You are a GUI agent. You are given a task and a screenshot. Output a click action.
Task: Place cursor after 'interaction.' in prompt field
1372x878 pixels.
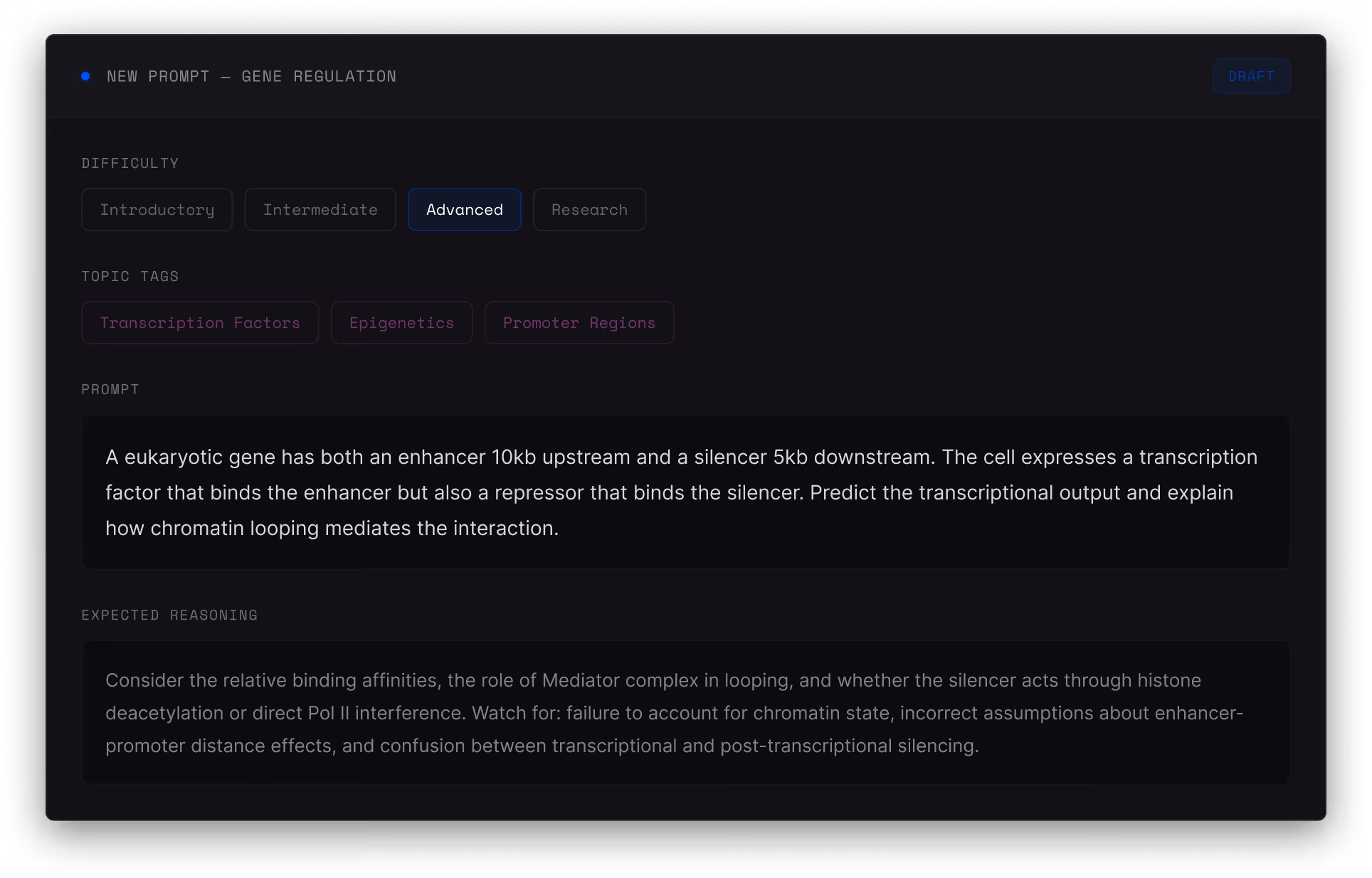[560, 528]
